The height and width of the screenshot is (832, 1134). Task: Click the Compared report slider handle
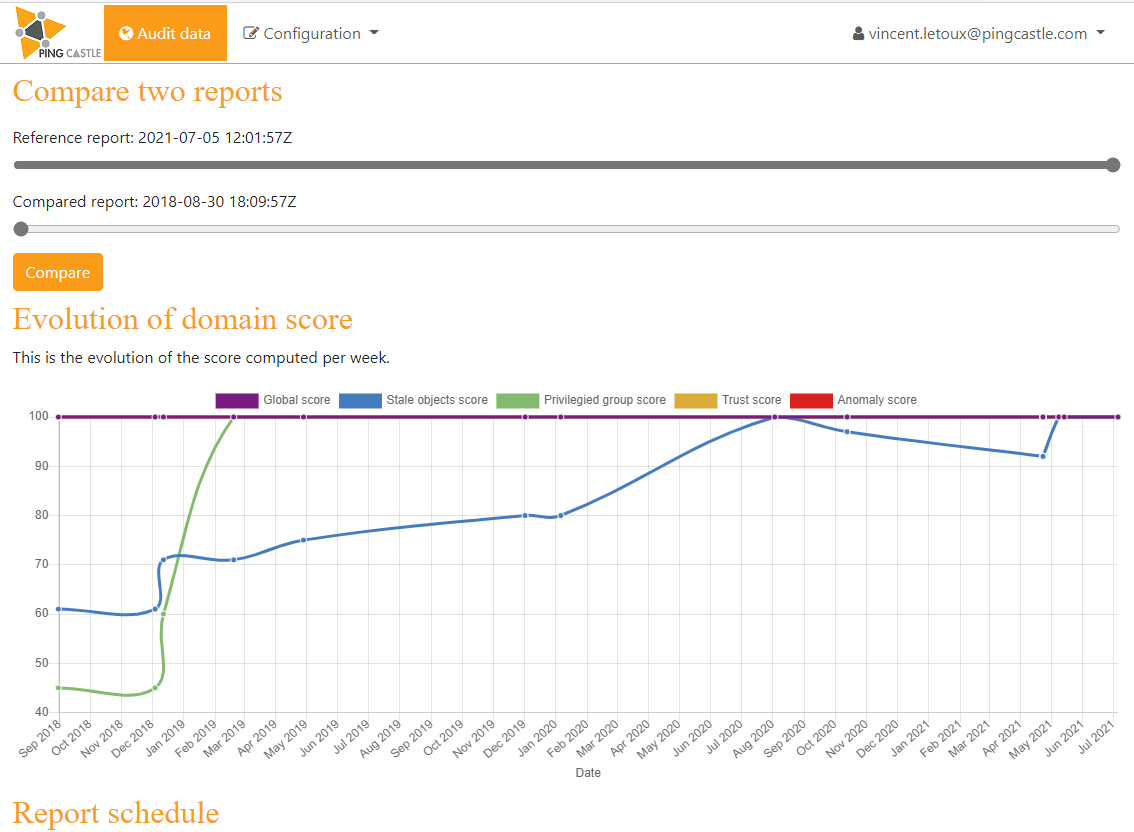(x=21, y=229)
